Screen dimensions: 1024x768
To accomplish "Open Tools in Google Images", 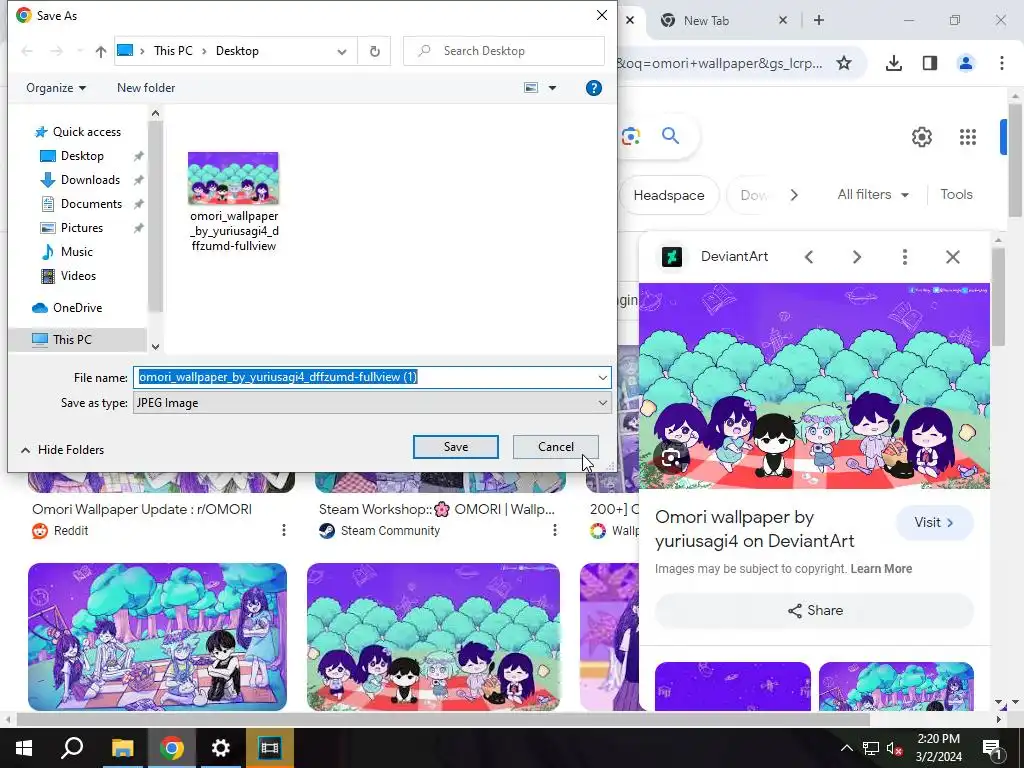I will [956, 194].
